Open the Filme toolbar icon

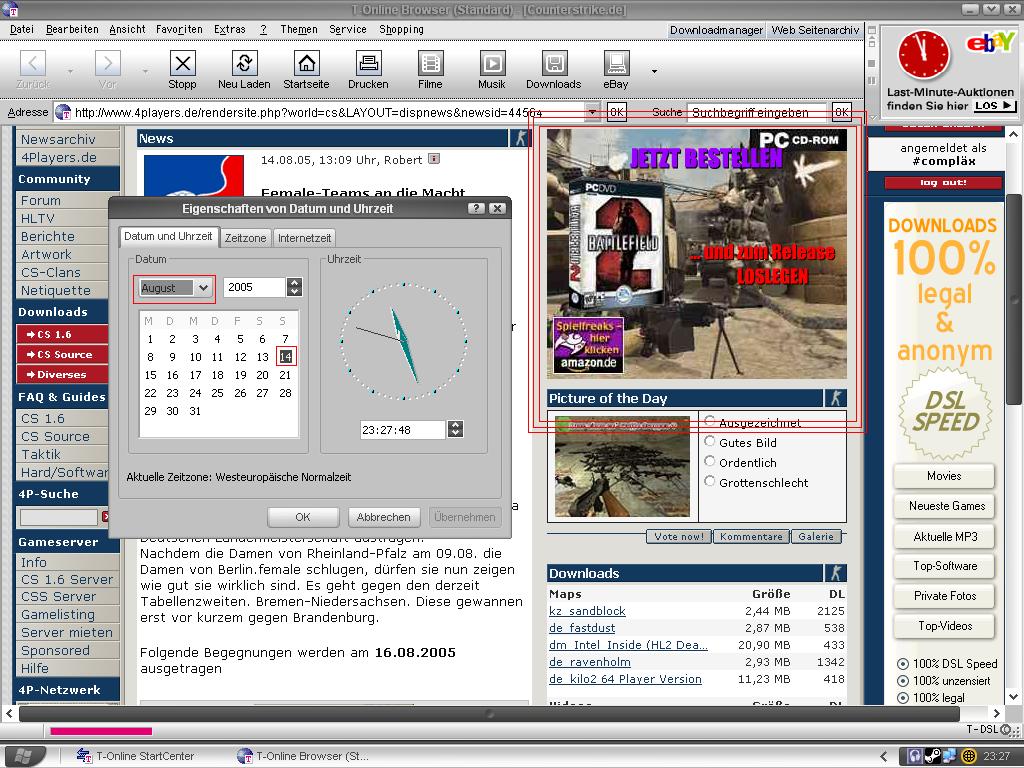pyautogui.click(x=430, y=63)
